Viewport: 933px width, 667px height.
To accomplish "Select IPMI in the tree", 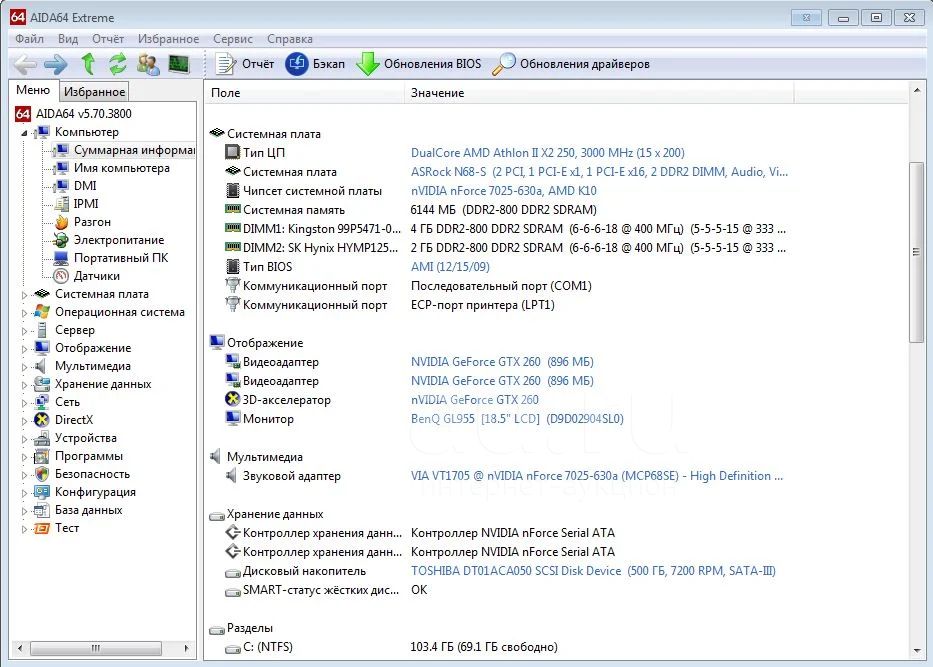I will pyautogui.click(x=86, y=203).
